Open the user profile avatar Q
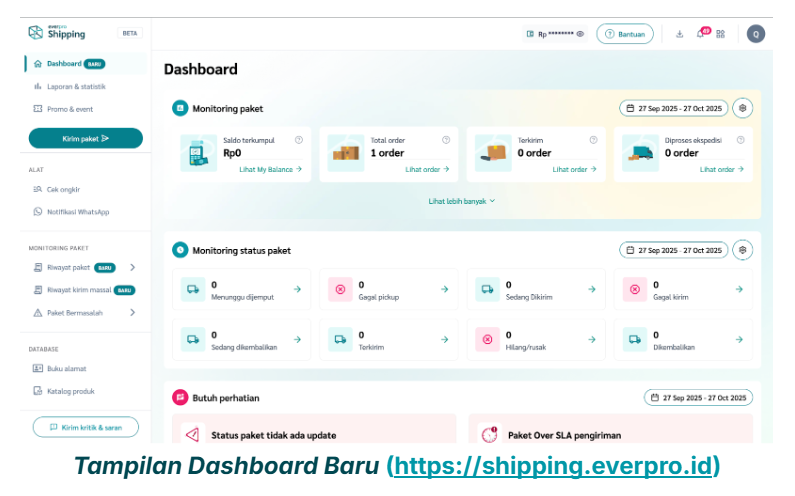The width and height of the screenshot is (795, 496). pyautogui.click(x=756, y=34)
